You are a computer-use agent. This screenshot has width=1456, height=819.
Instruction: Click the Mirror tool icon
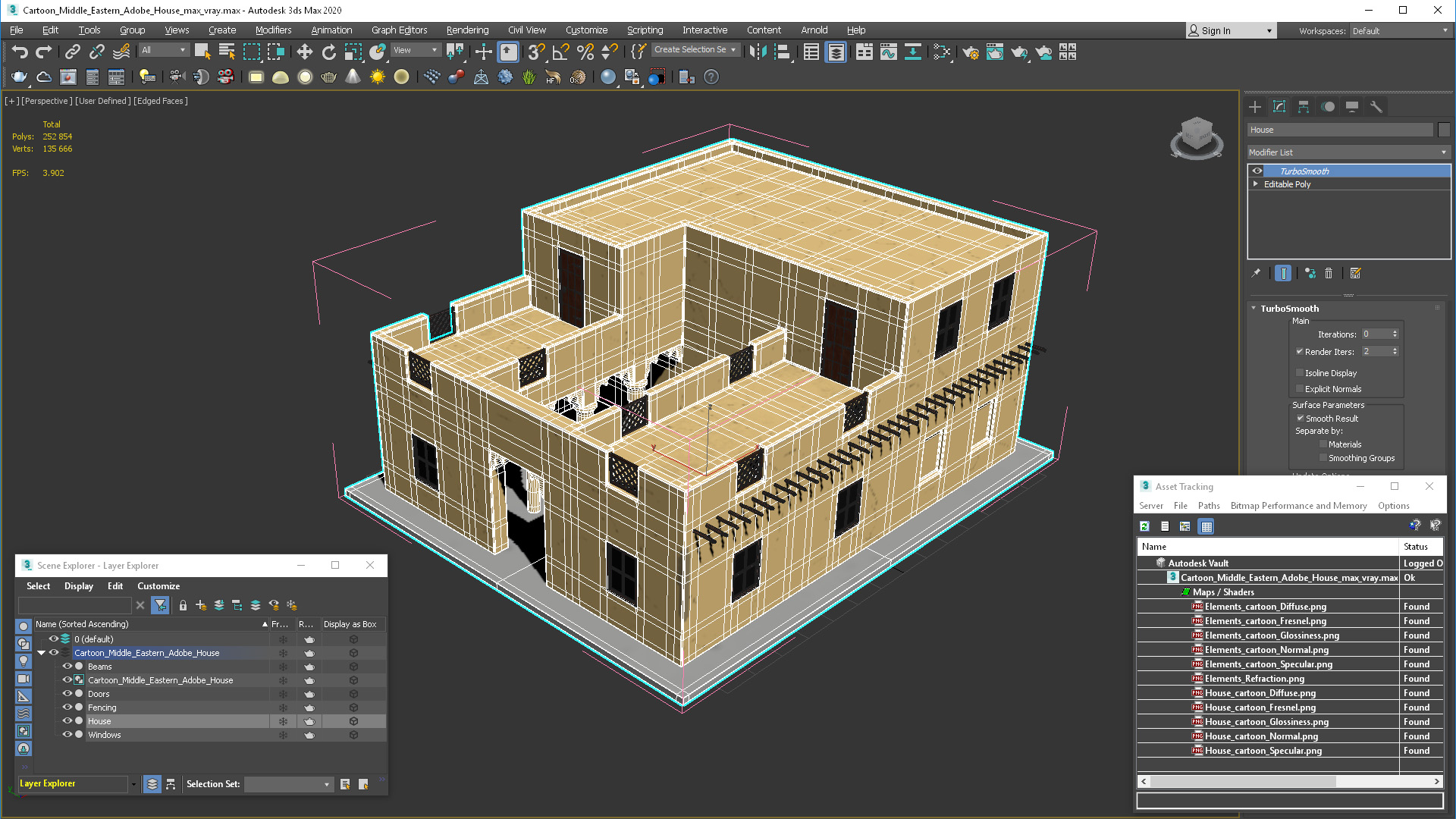click(758, 52)
